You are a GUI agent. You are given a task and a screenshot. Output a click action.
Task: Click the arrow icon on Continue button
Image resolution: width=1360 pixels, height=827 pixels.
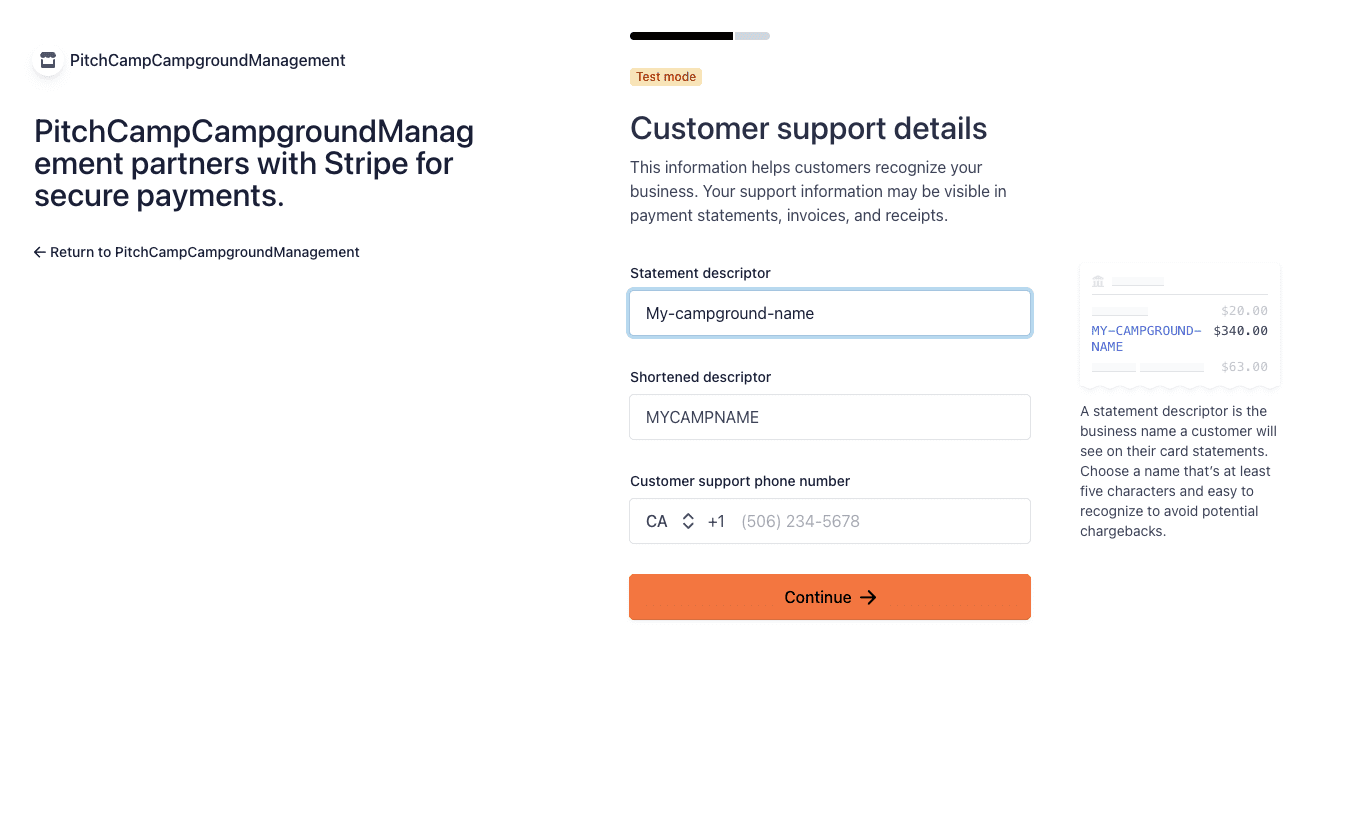[868, 597]
